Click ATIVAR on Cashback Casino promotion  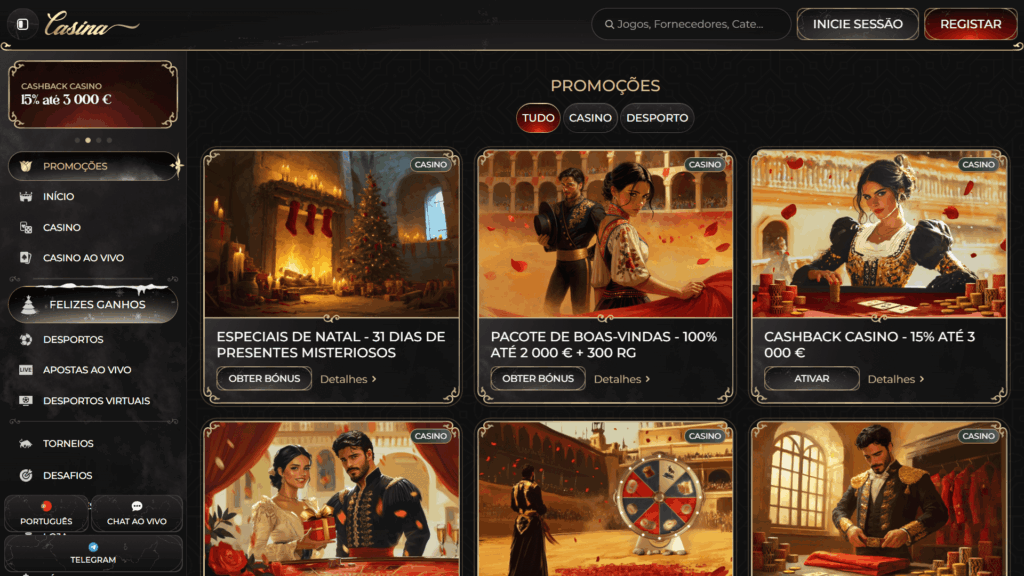tap(811, 379)
